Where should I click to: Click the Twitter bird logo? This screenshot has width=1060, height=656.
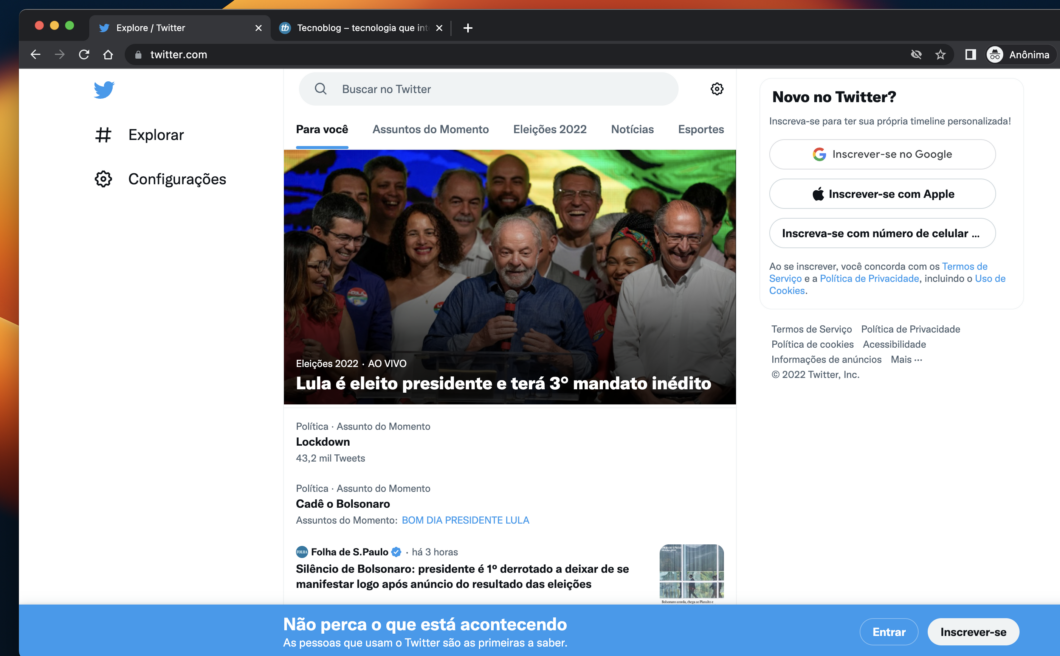[x=103, y=89]
